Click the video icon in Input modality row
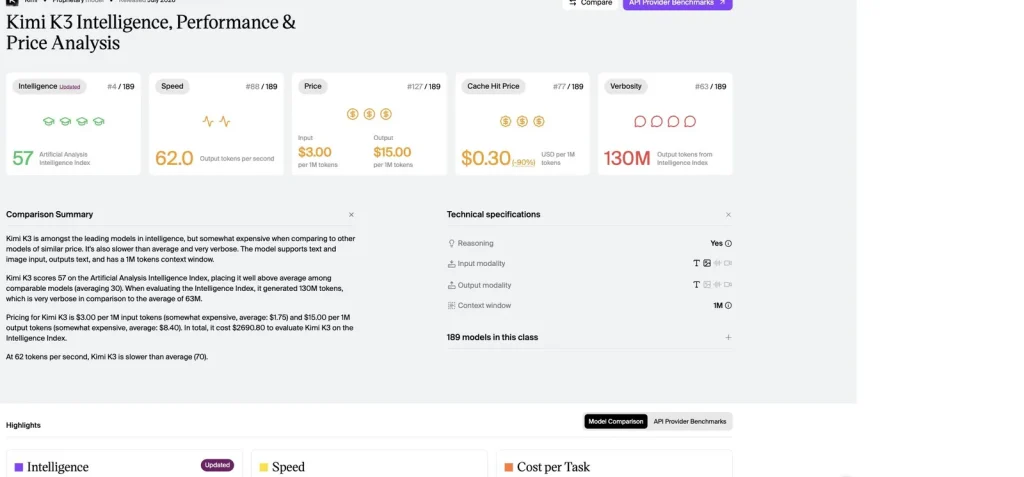Viewport: 1024px width, 477px height. point(728,263)
